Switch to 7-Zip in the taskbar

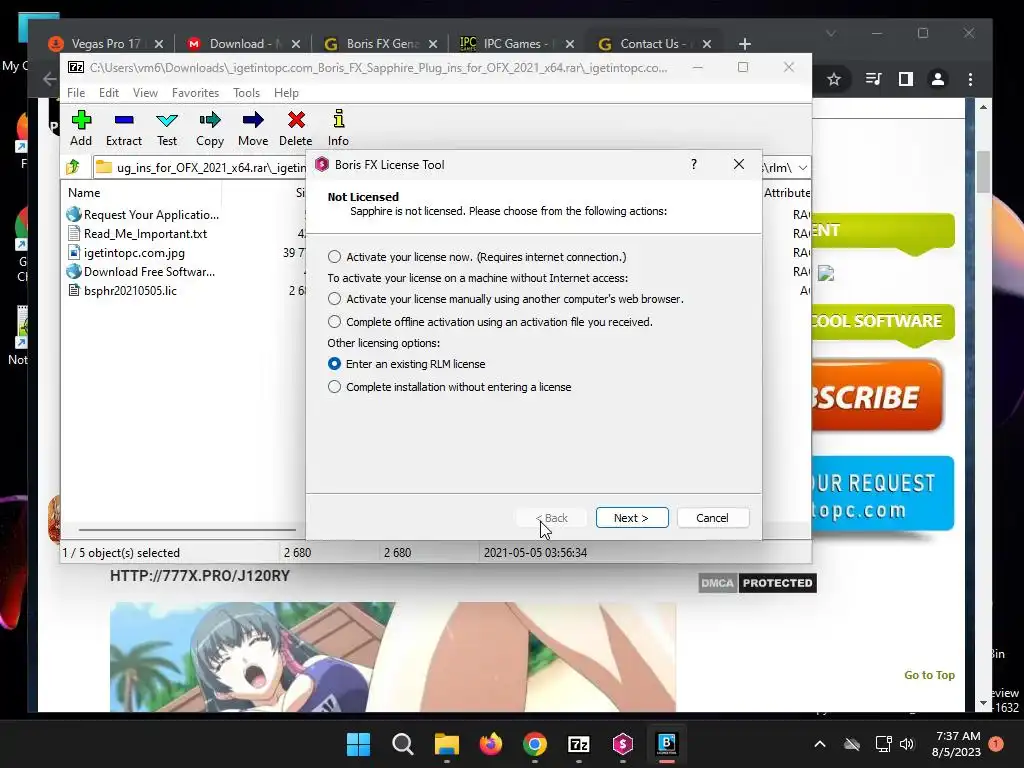[x=579, y=744]
